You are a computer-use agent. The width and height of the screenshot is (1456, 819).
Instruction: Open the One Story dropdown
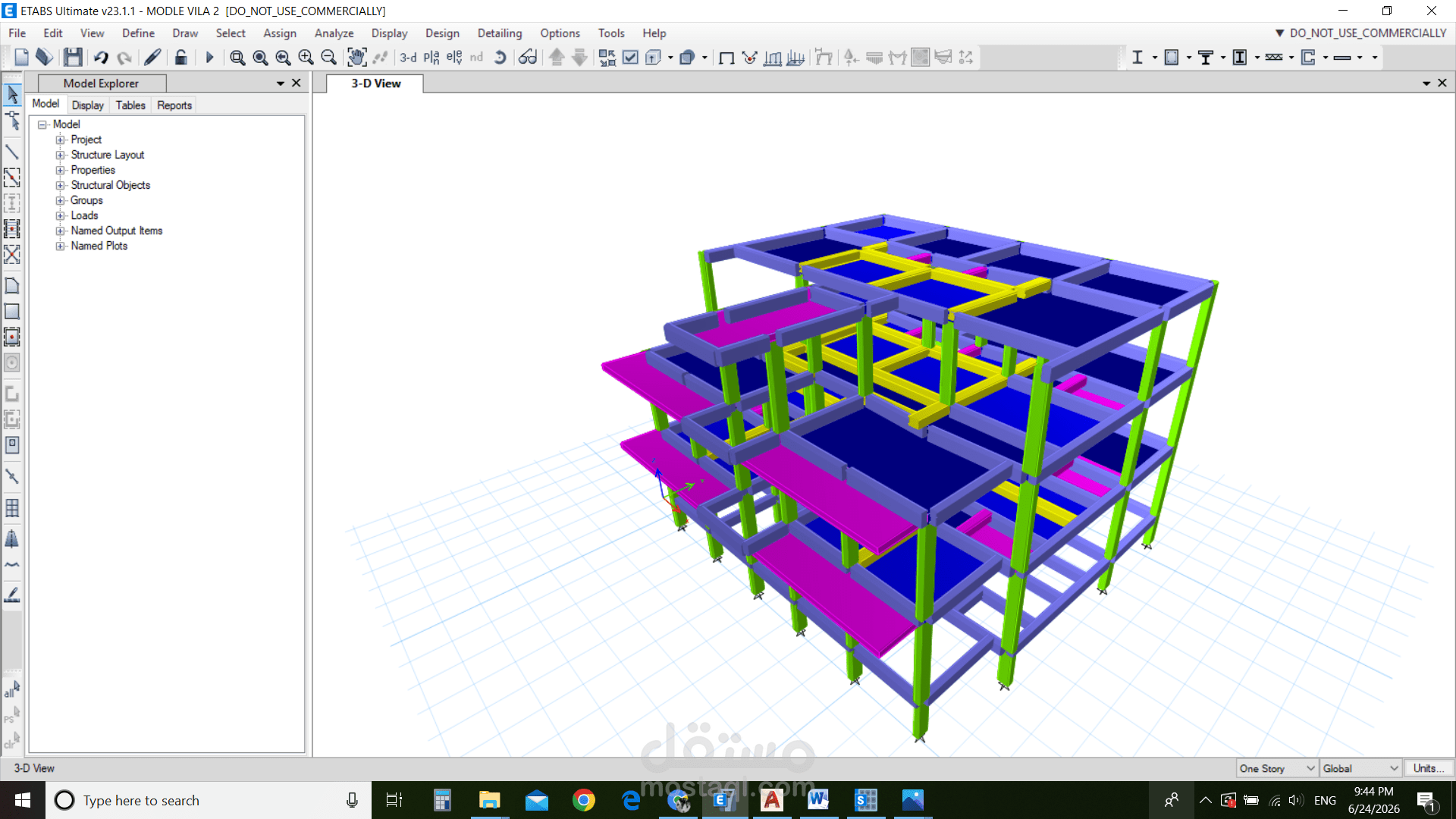click(1277, 768)
